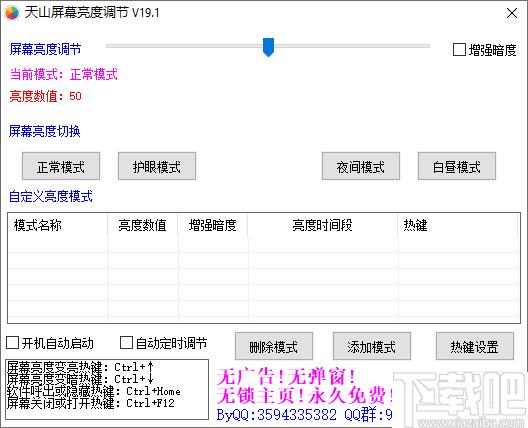Click 软件呼出或隐藏热键 Ctrl+Home line
The image size is (528, 428).
tap(94, 391)
